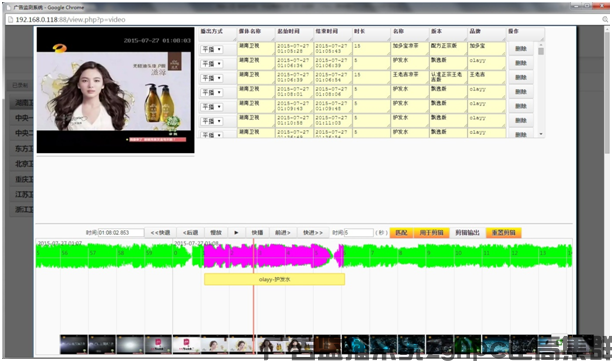Click the 前进> step forward button
This screenshot has height=361, width=612.
[x=283, y=233]
